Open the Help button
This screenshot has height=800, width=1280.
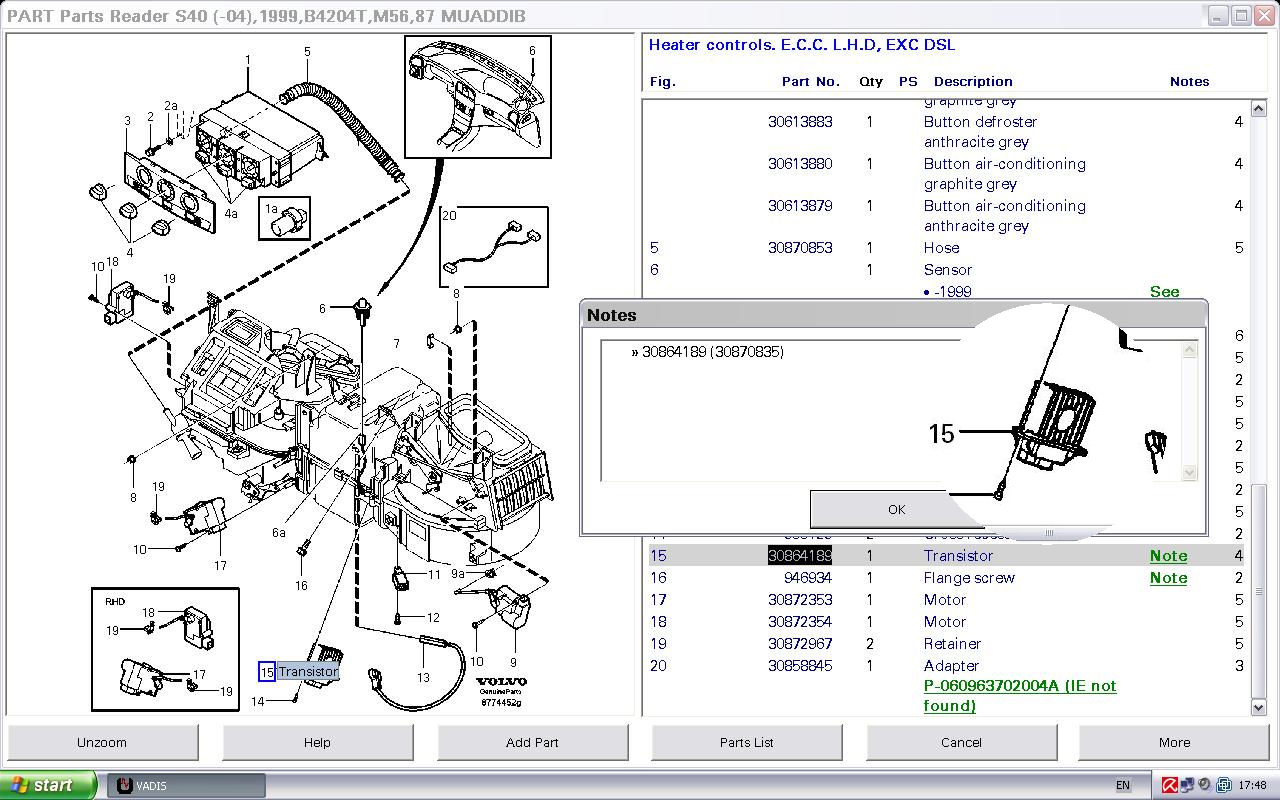point(317,742)
